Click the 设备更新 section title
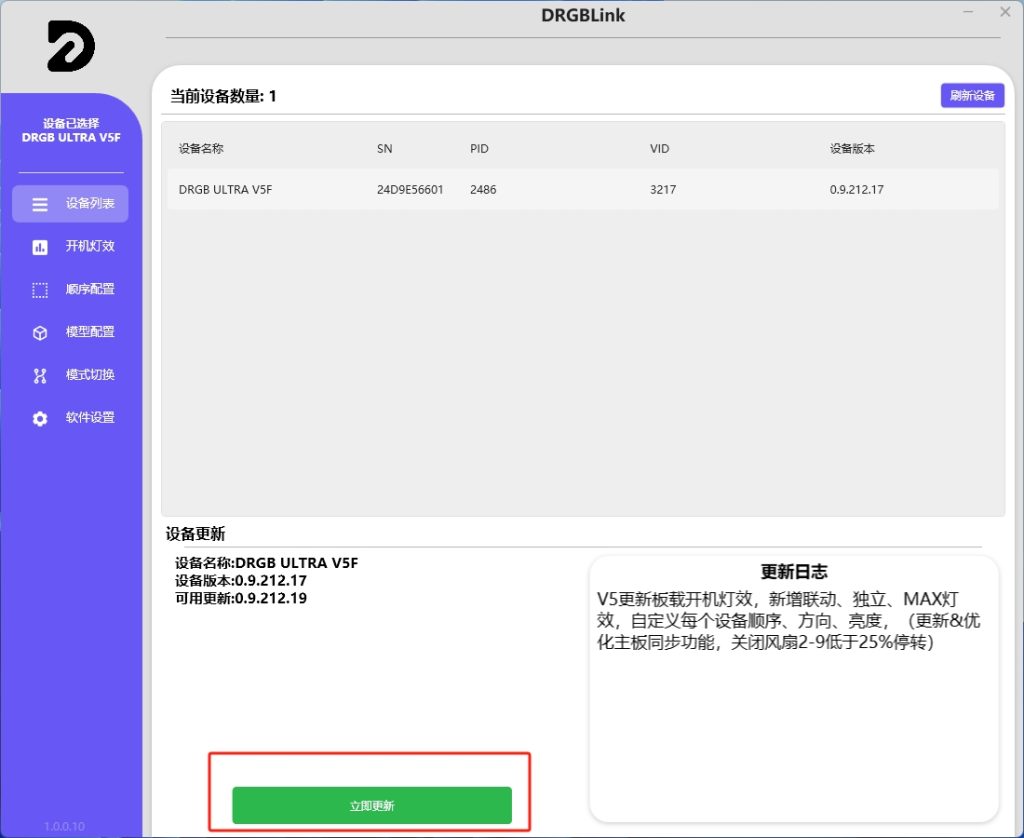The image size is (1024, 838). pyautogui.click(x=195, y=534)
